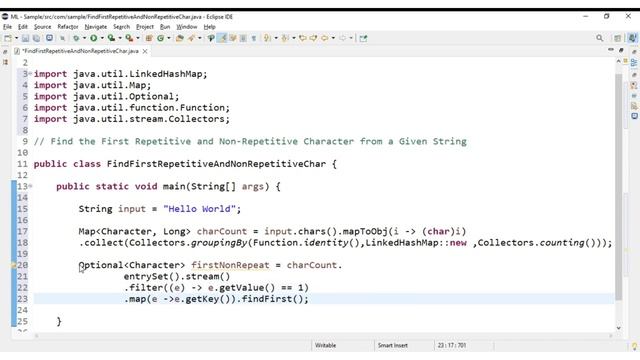This screenshot has height=360, width=640.
Task: Open the minimized Outline view icon
Action: [634, 63]
